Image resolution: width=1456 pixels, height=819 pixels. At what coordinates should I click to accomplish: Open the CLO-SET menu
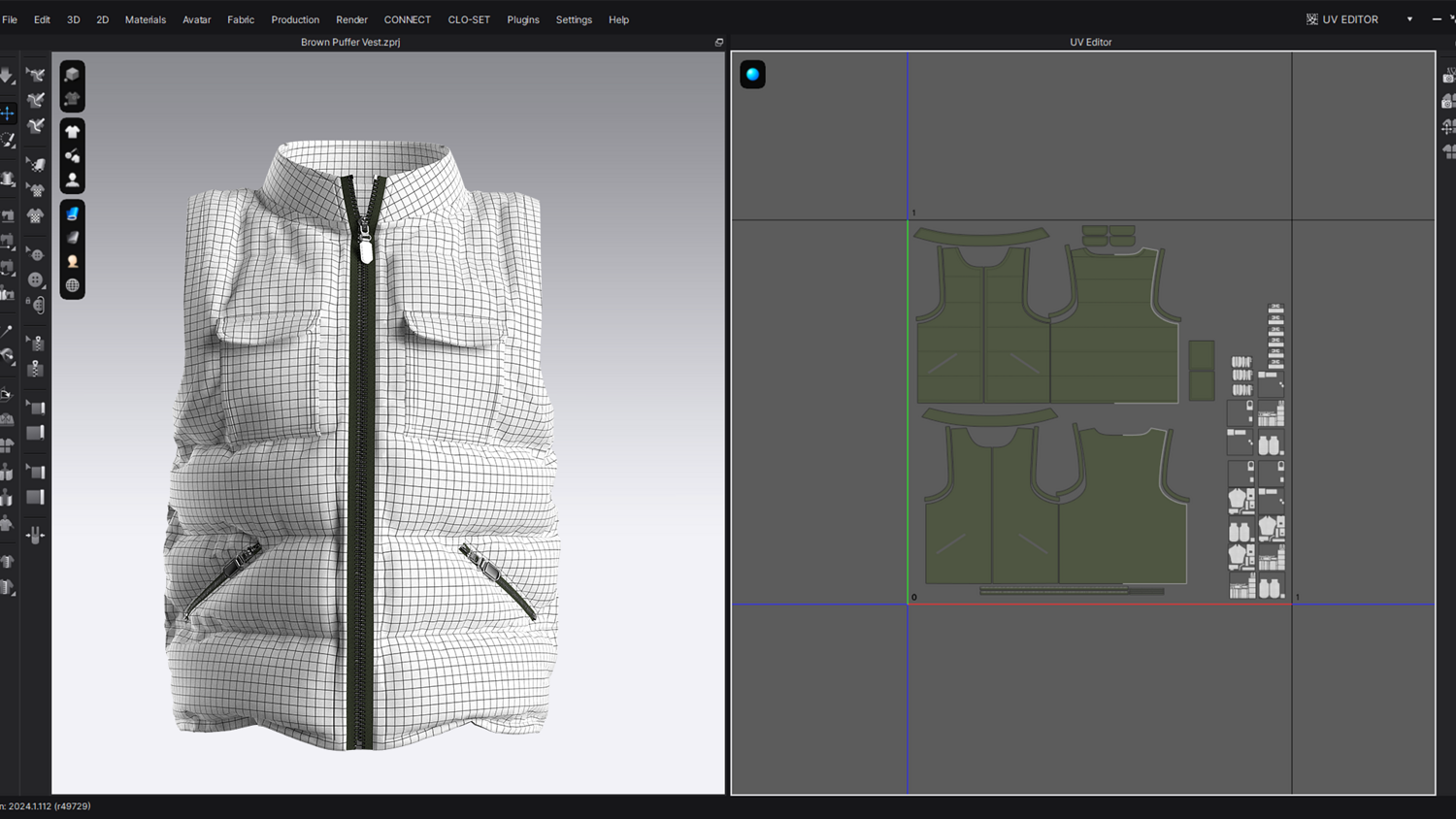pyautogui.click(x=469, y=19)
